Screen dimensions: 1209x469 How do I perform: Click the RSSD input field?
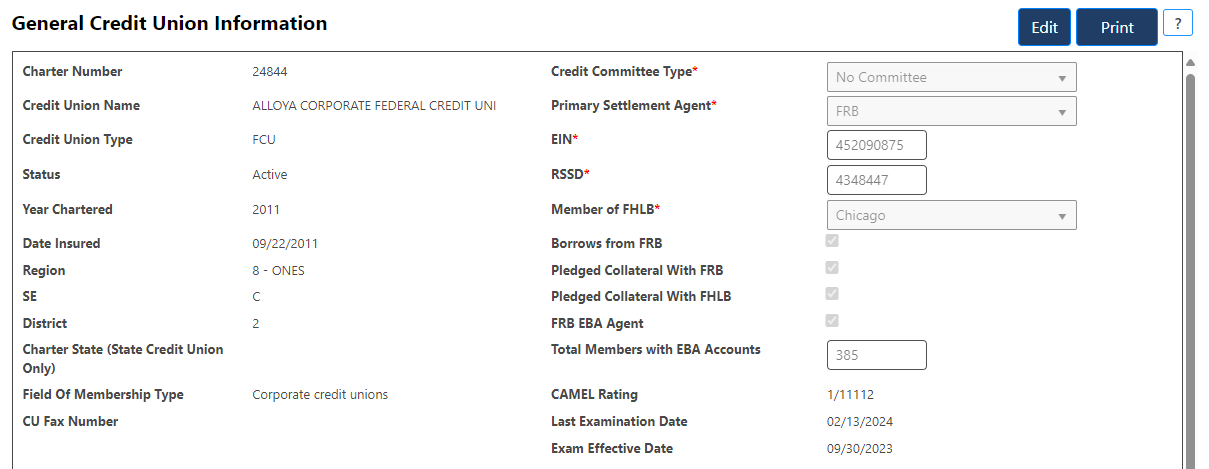(x=876, y=180)
